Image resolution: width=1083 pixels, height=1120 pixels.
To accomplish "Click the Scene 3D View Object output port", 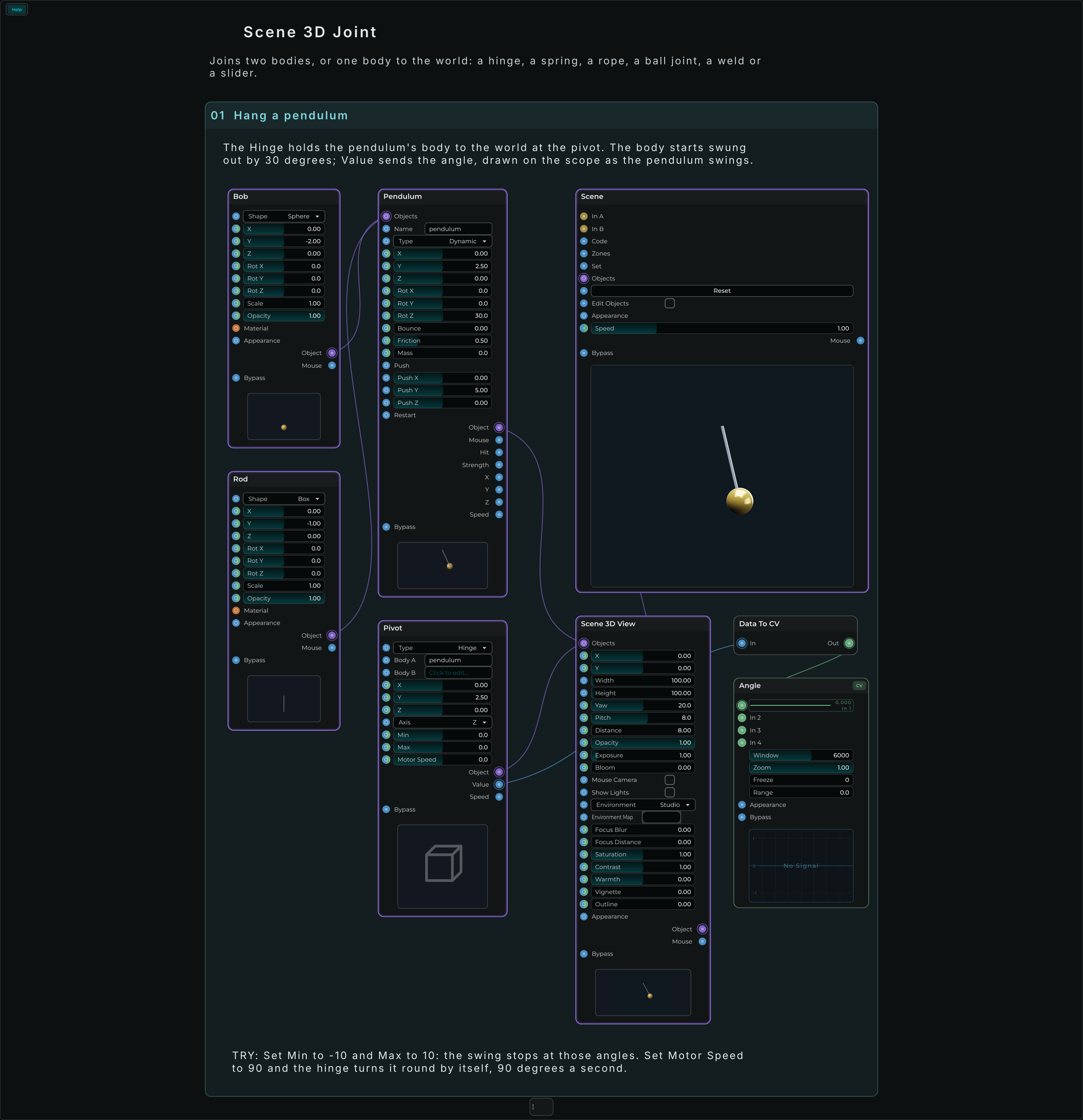I will 703,929.
